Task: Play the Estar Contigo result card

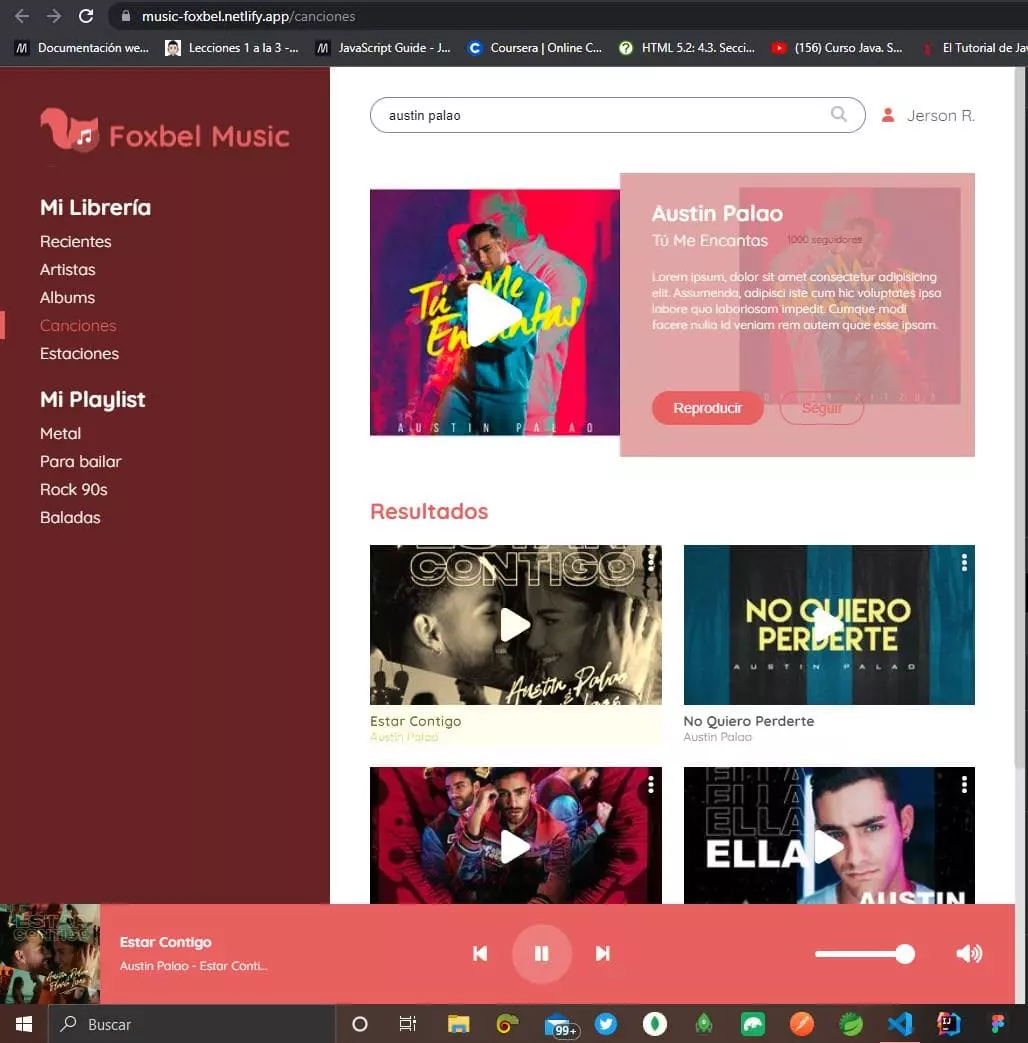Action: tap(515, 625)
